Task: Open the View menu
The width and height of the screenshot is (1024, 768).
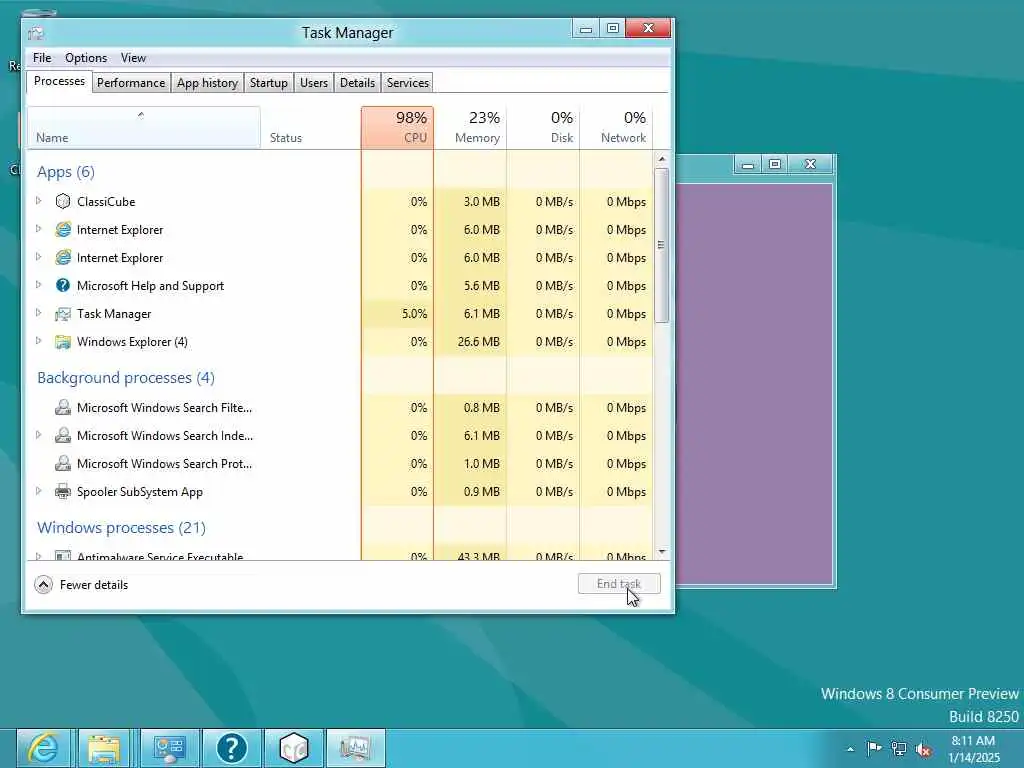Action: click(133, 57)
